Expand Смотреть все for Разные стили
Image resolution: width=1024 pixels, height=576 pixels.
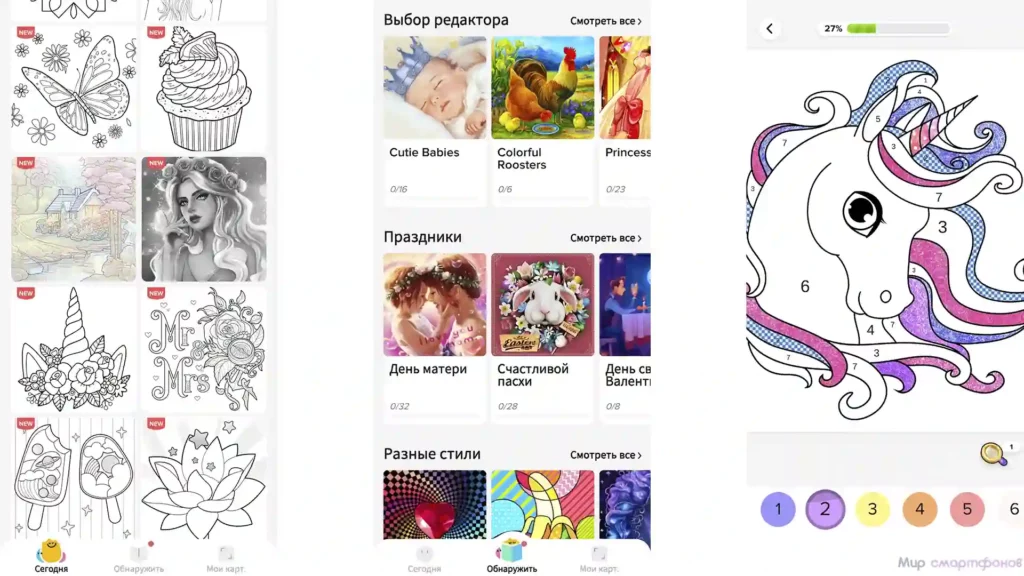605,455
